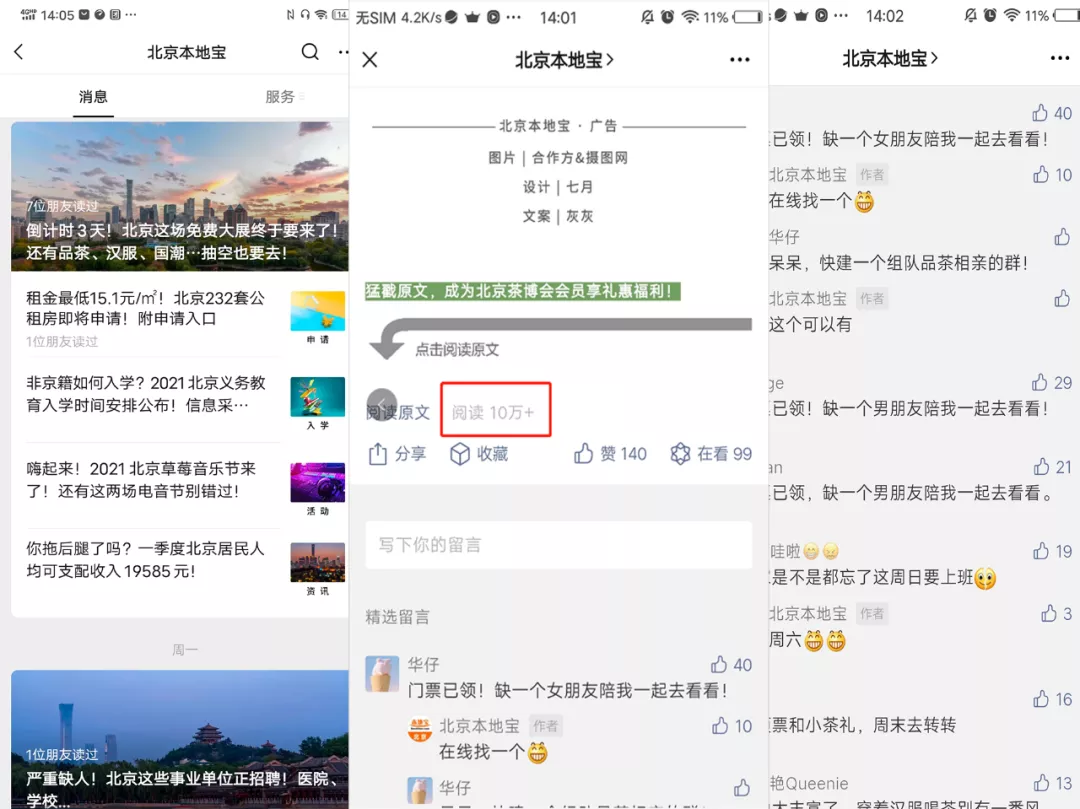Open search with the magnifier icon
This screenshot has width=1080, height=809.
tap(310, 52)
